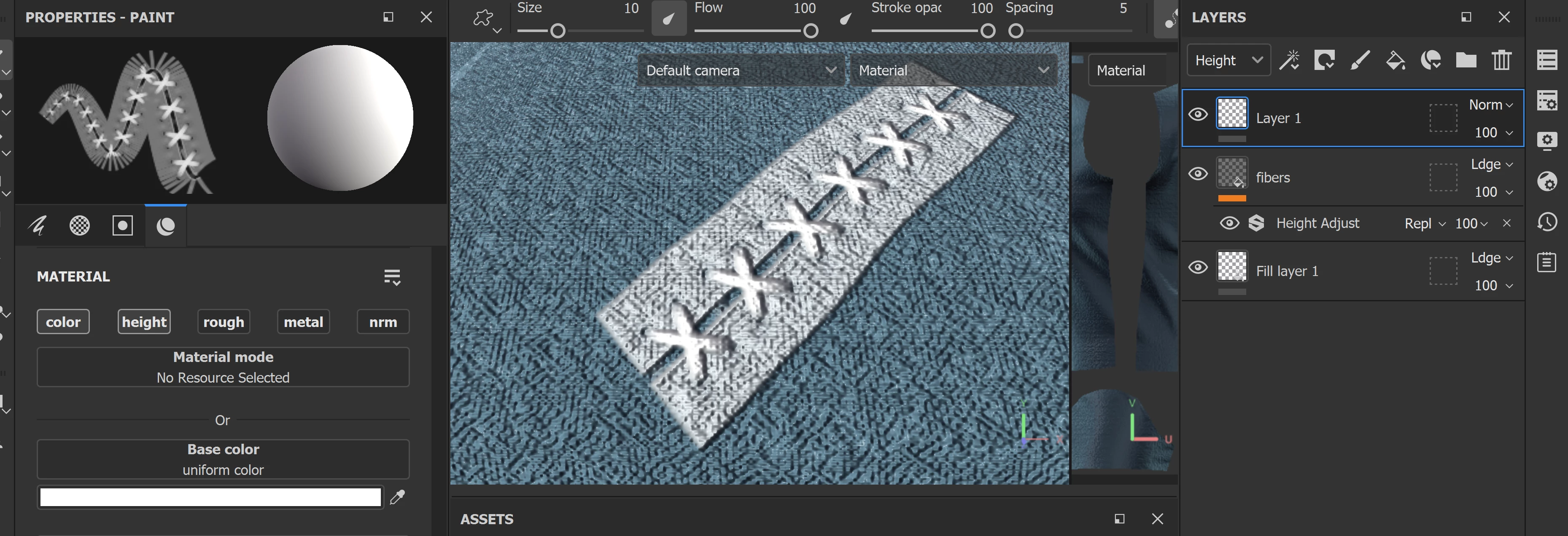Toggle the height material channel
The image size is (1568, 536).
(144, 322)
